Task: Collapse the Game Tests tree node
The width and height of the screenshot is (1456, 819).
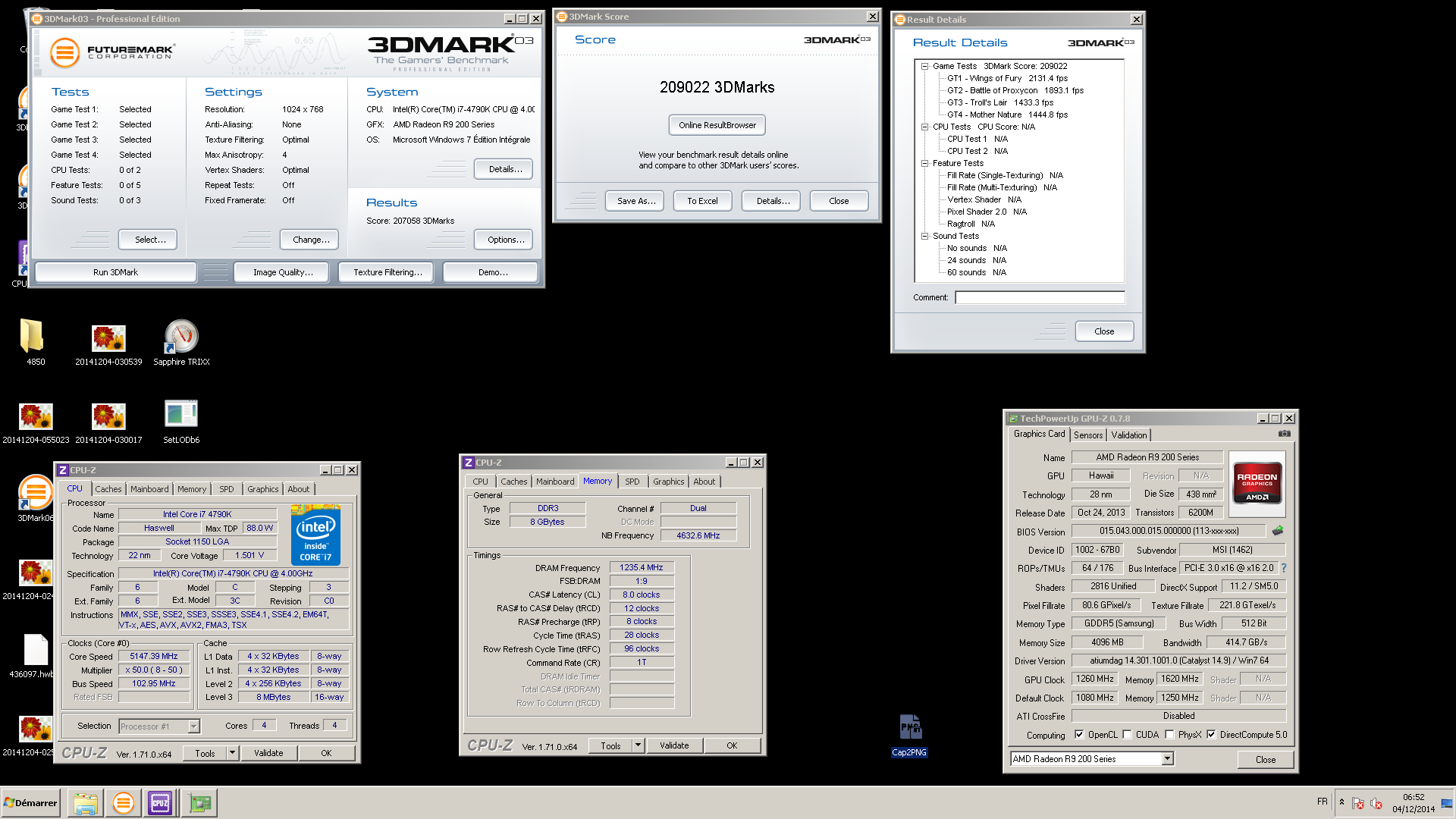Action: (925, 66)
